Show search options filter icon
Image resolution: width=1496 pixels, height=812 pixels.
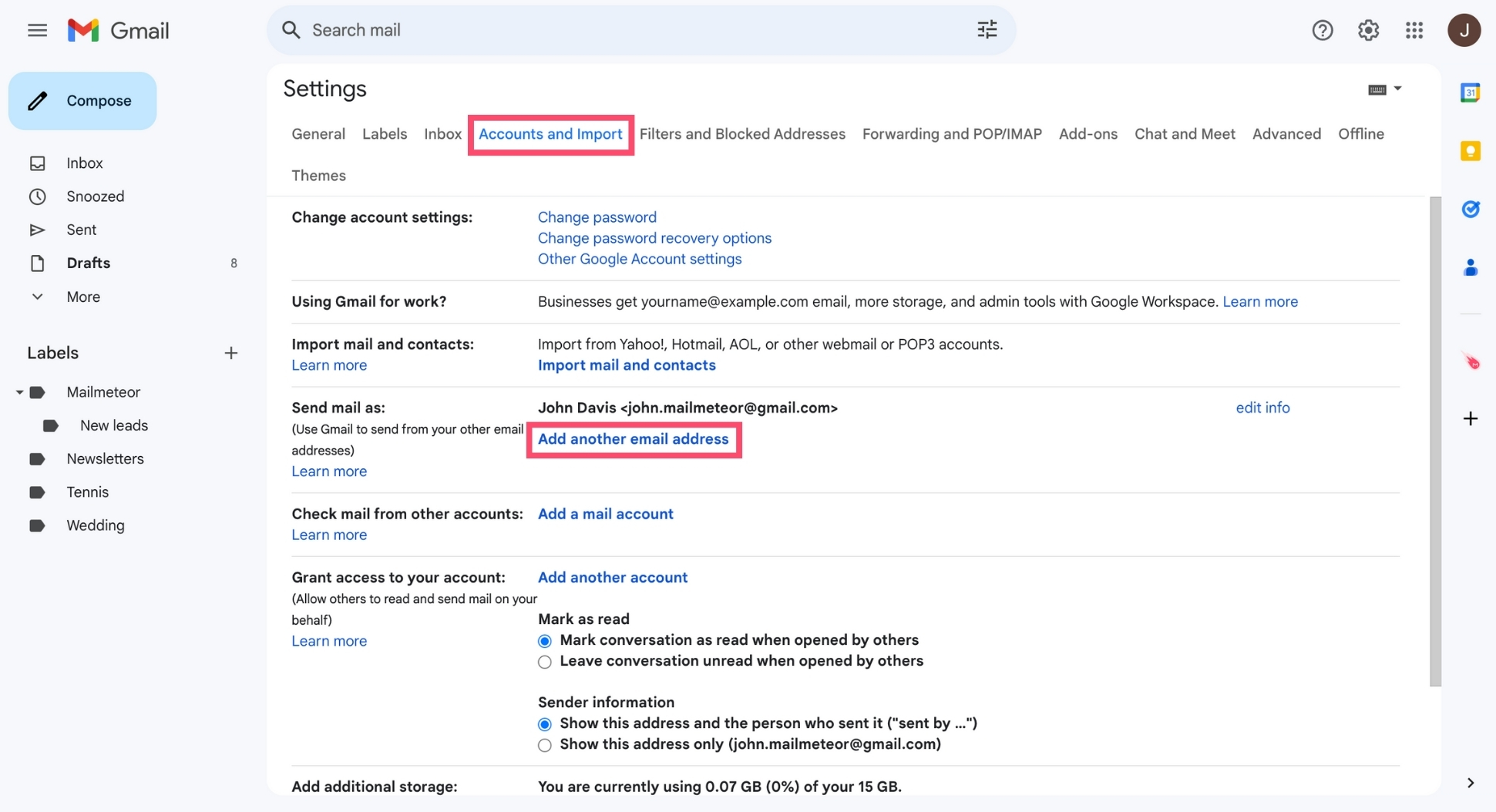pos(987,30)
